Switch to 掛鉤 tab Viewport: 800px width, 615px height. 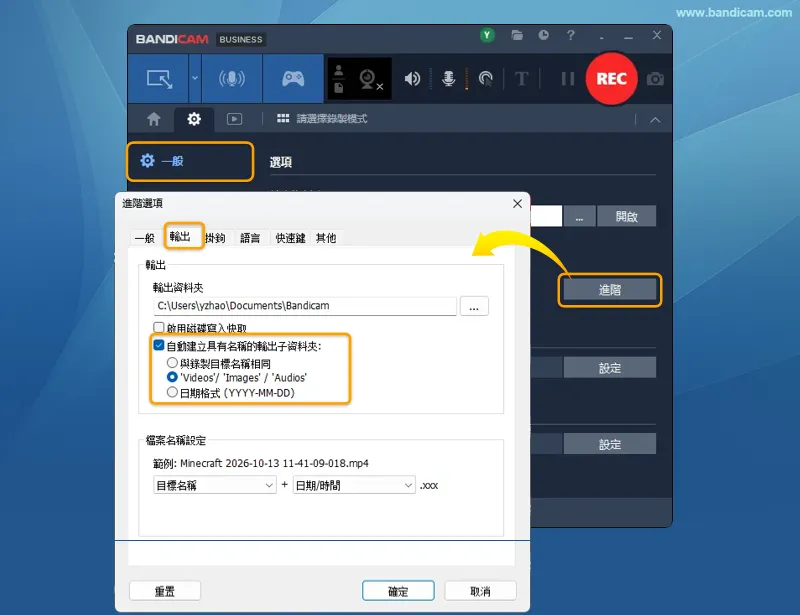[x=215, y=238]
